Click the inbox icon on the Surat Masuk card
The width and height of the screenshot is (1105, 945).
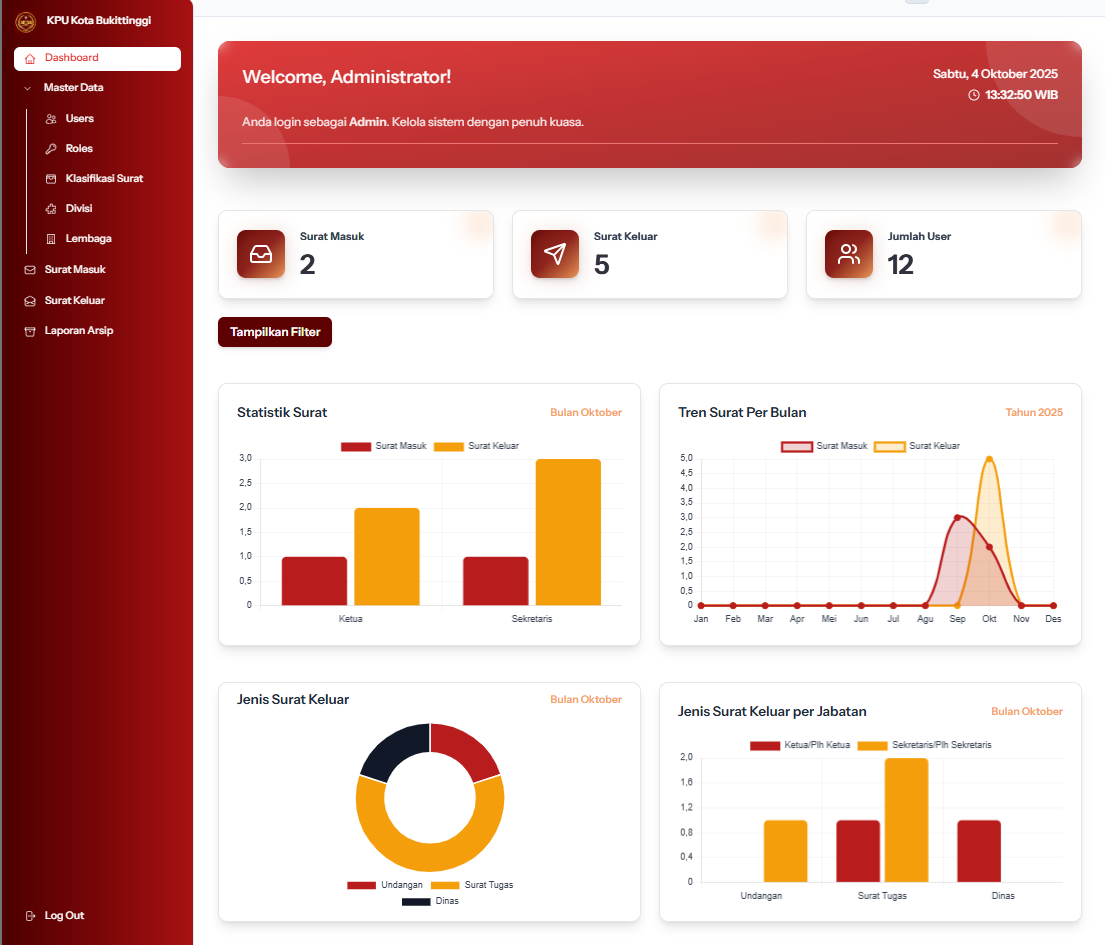pos(260,254)
